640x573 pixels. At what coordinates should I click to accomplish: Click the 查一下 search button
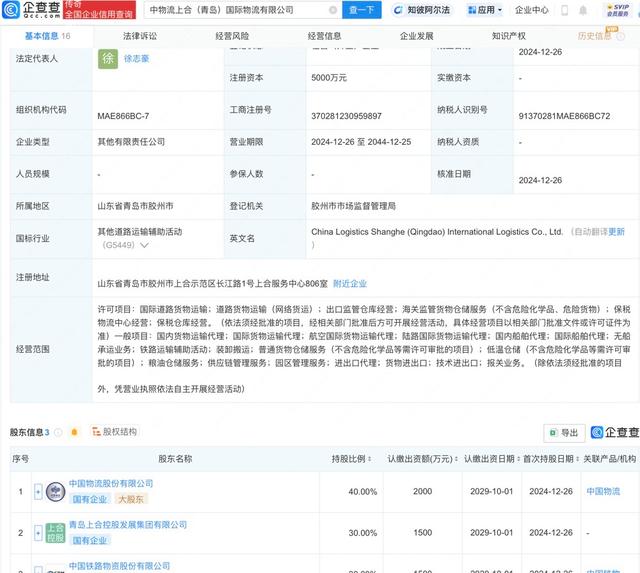pos(362,10)
